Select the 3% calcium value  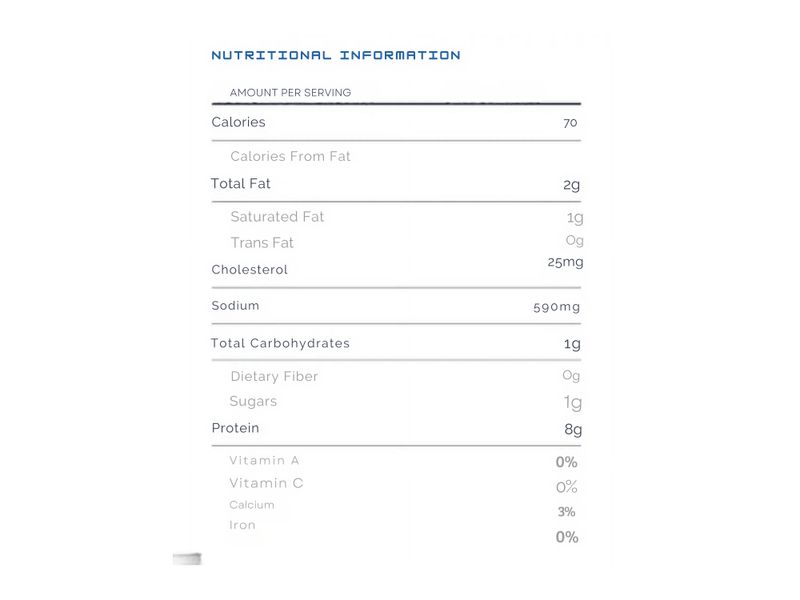[566, 512]
